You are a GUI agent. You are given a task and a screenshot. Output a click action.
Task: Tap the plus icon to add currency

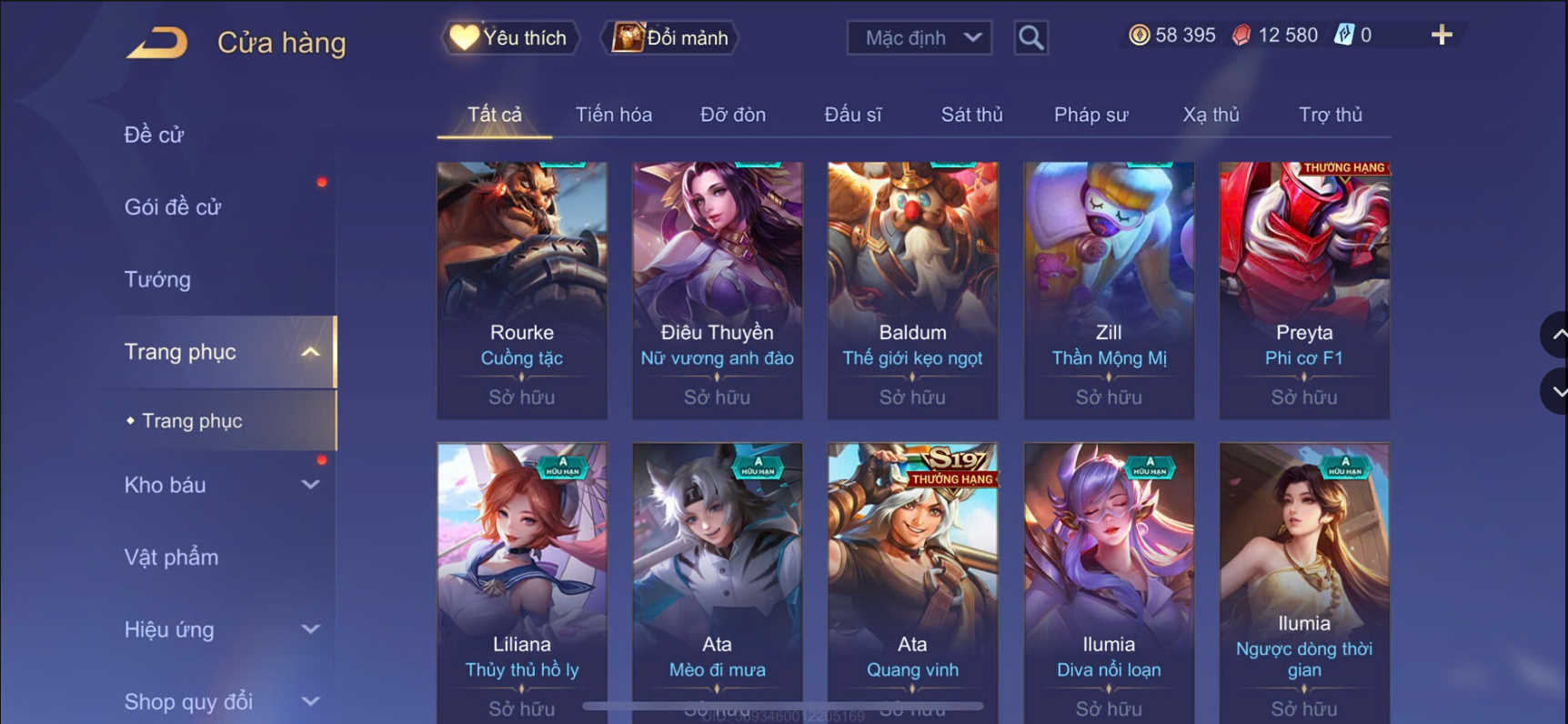1442,35
